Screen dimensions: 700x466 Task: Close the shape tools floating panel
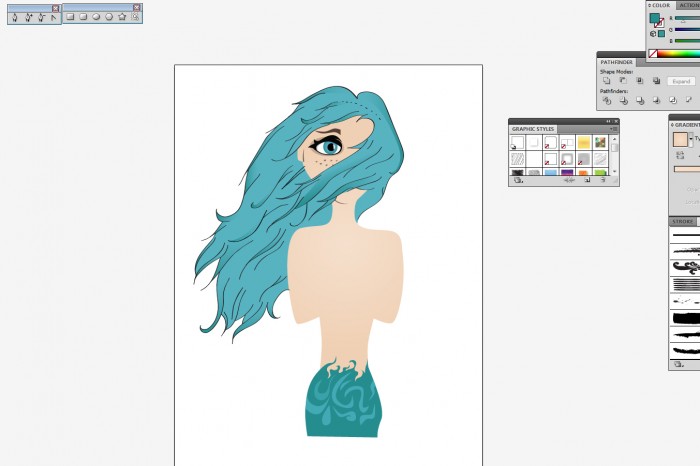137,7
